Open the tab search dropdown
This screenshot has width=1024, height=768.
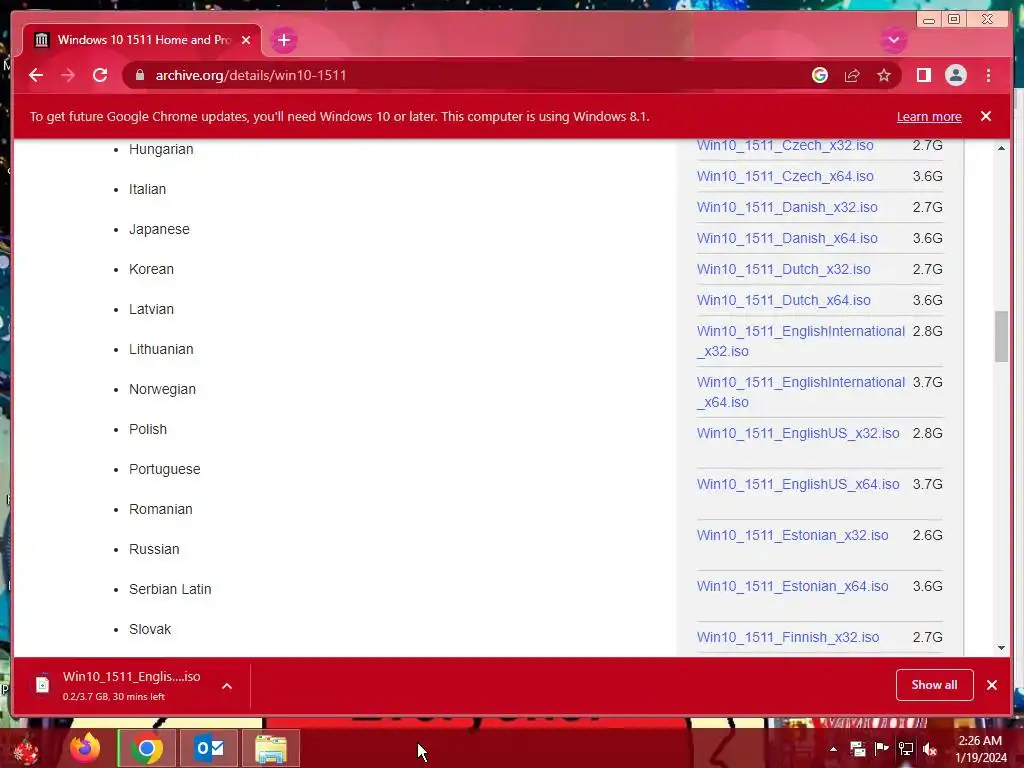[893, 40]
